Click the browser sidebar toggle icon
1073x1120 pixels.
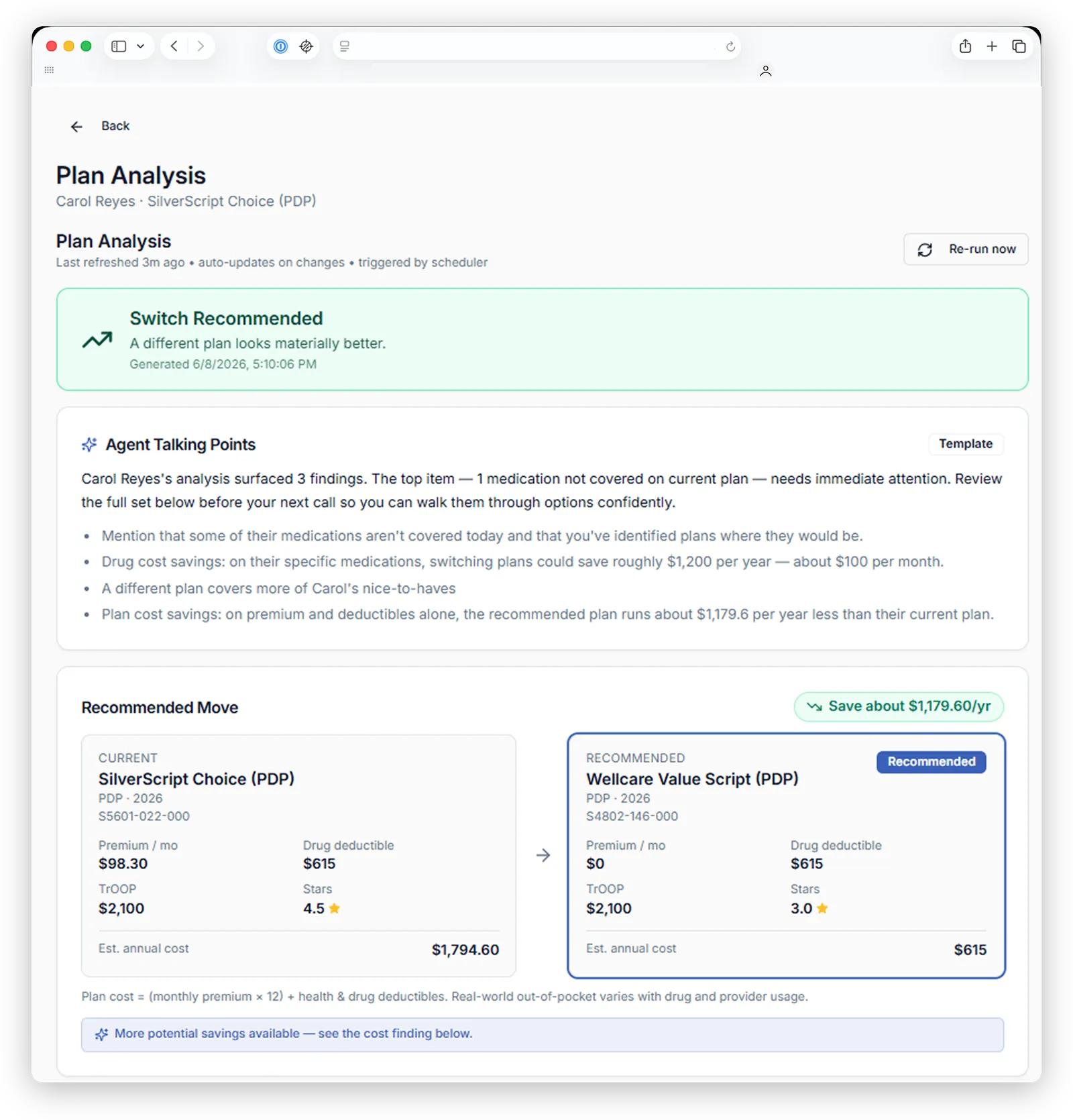pos(119,46)
